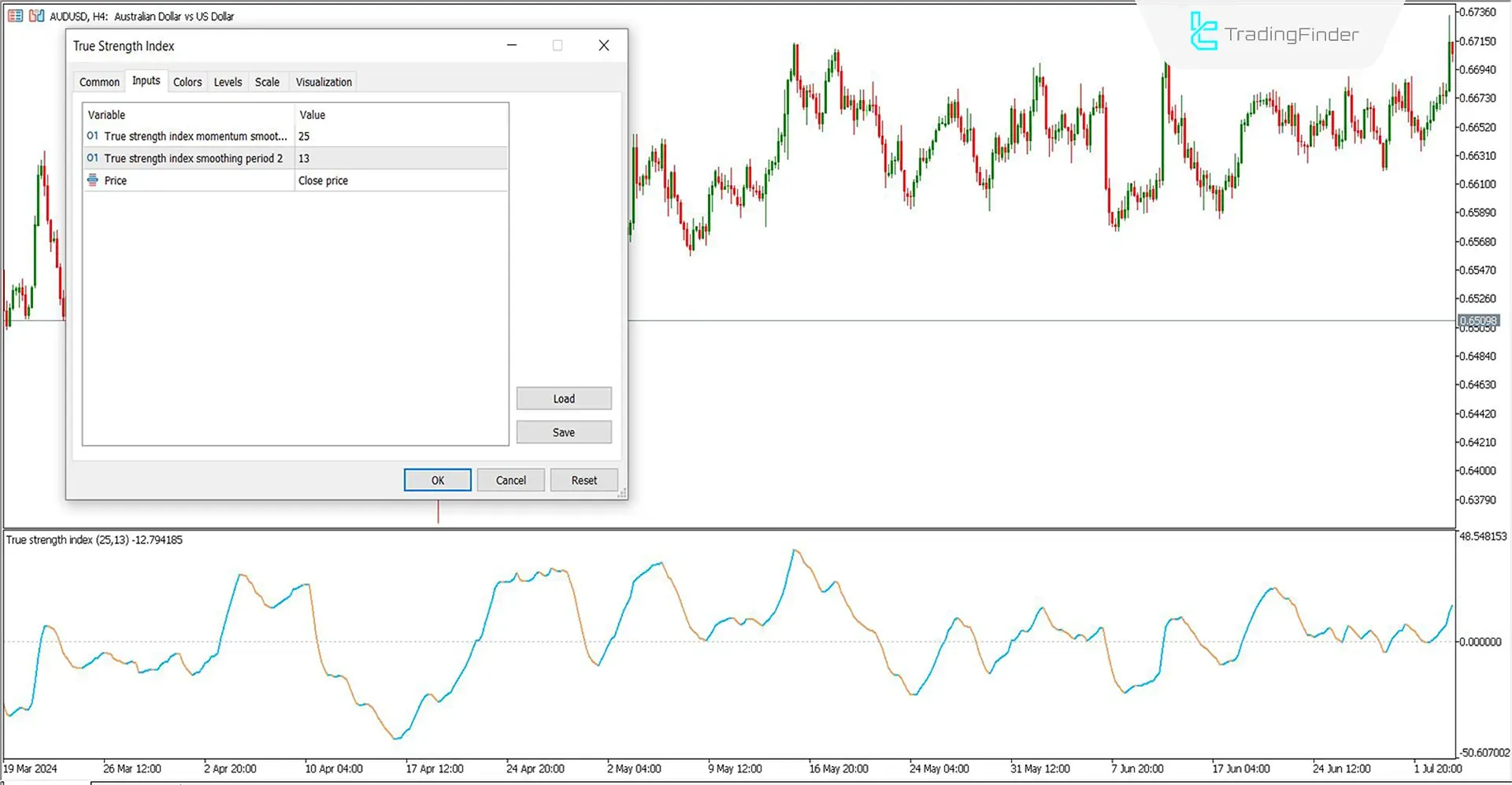Select the Visualization tab

(324, 82)
